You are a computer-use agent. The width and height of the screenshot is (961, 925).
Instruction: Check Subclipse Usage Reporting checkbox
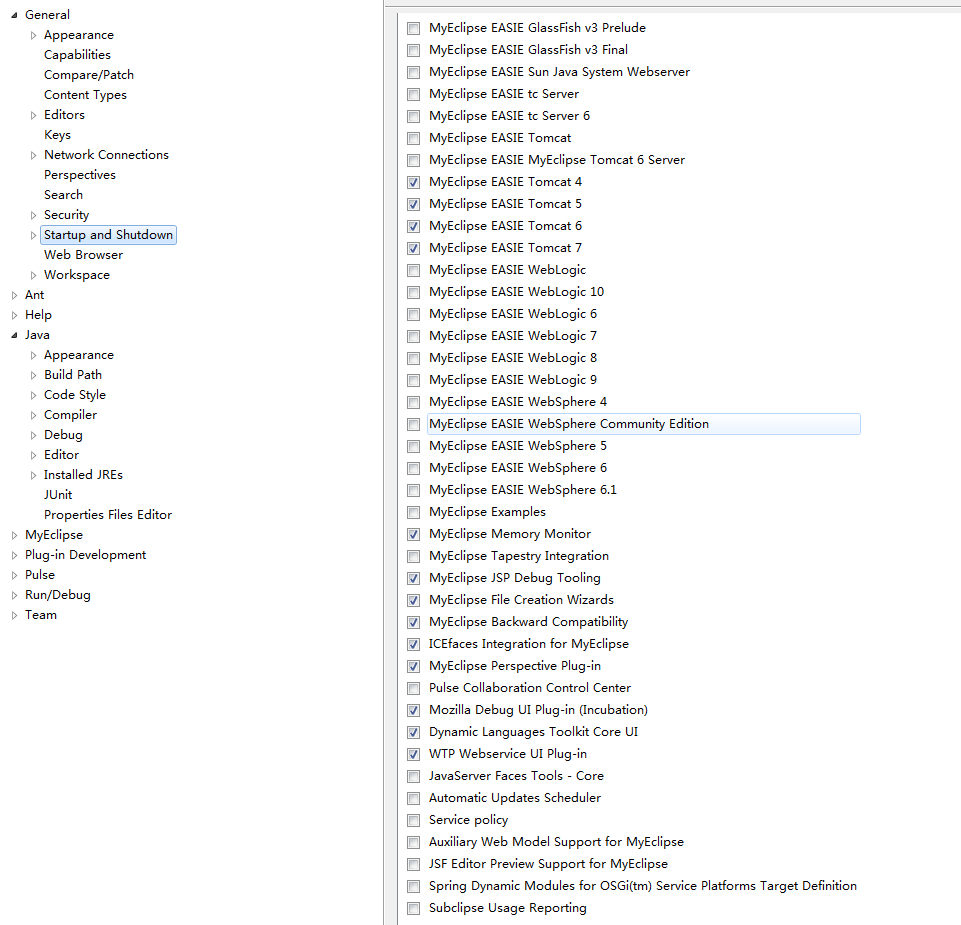pos(414,908)
